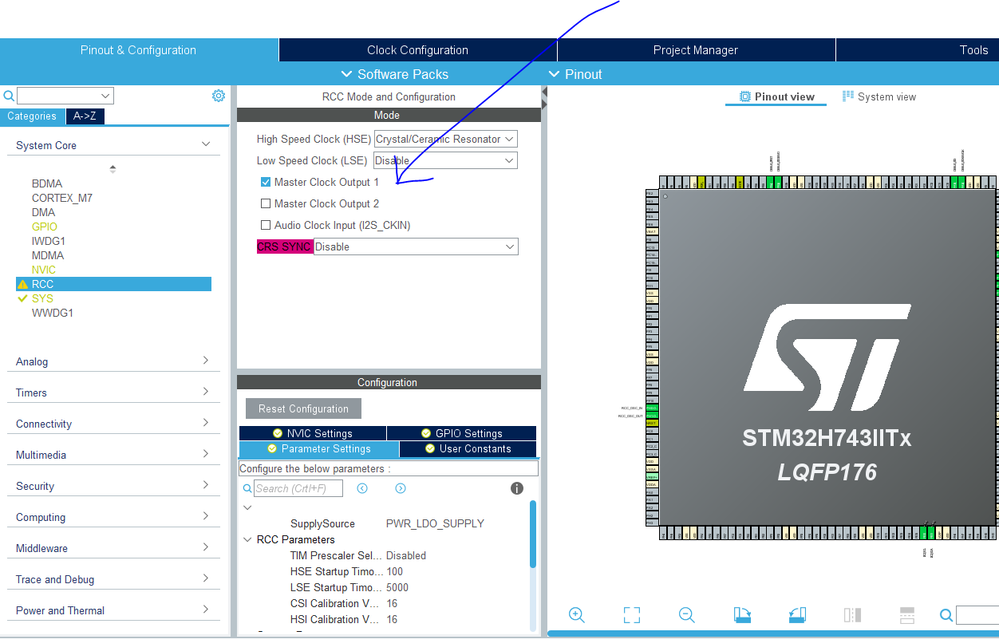The width and height of the screenshot is (999, 639).
Task: Rotate the pinout view counter-clockwise
Action: coord(797,615)
